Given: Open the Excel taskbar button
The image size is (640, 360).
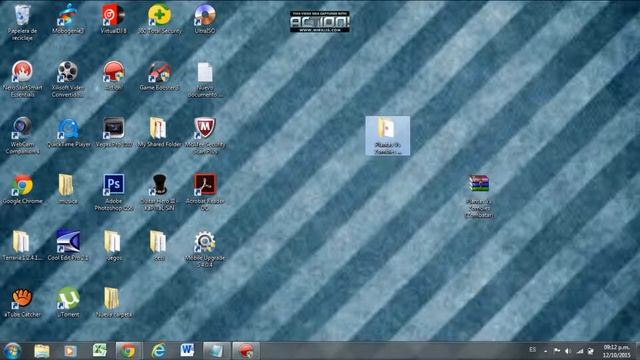Looking at the screenshot, I should click(x=99, y=351).
